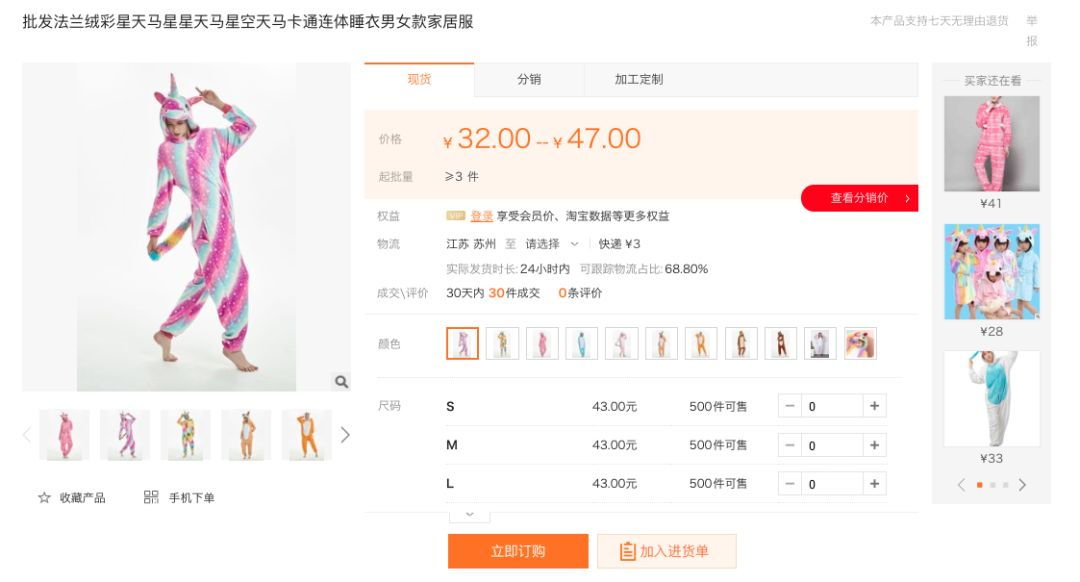Image resolution: width=1080 pixels, height=582 pixels.
Task: Open the mobile order QR code icon
Action: 151,497
